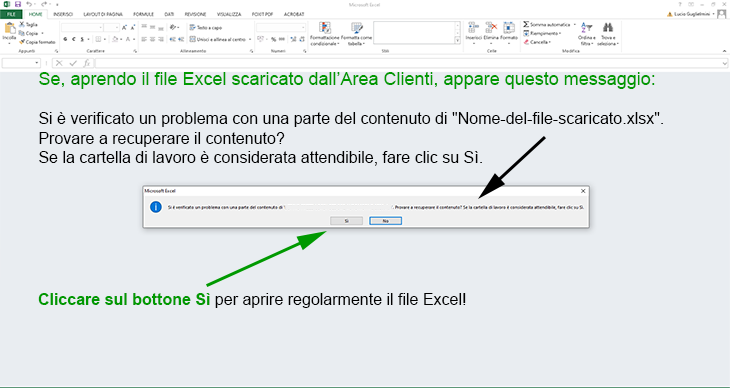This screenshot has width=730, height=388.
Task: Save using the floppy disk icon
Action: click(18, 4)
